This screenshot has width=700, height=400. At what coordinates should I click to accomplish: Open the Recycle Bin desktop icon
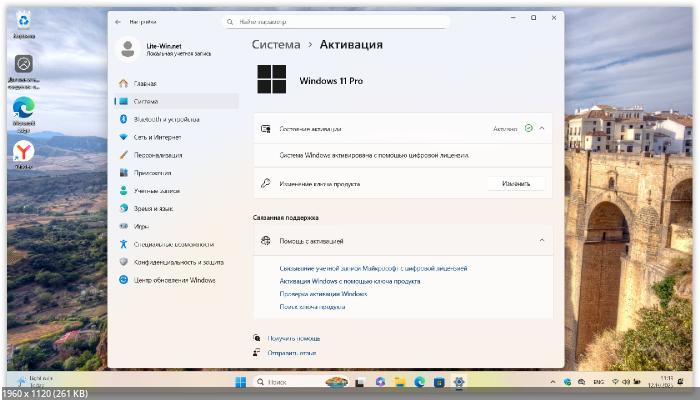coord(22,22)
